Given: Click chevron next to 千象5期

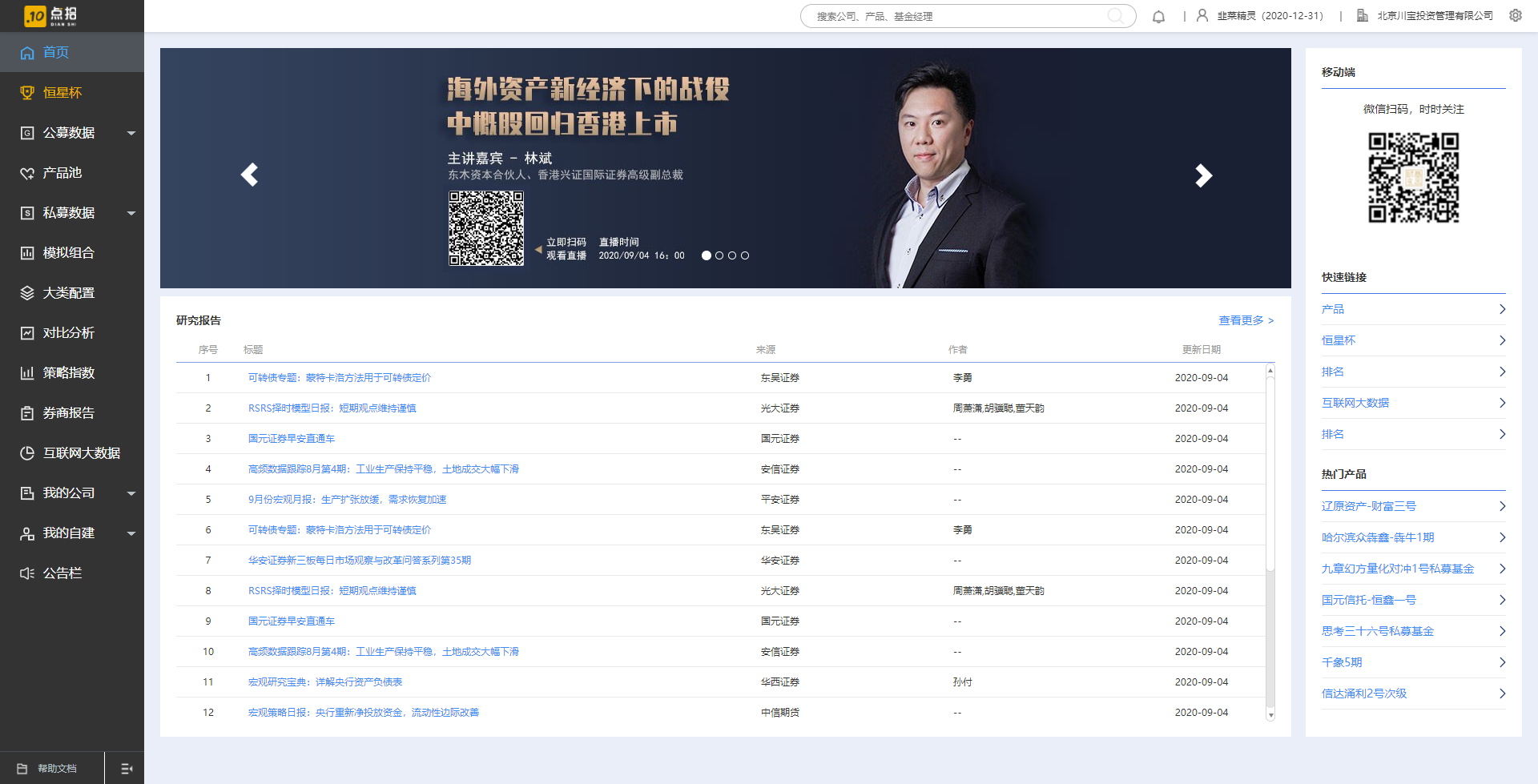Looking at the screenshot, I should pos(1502,662).
